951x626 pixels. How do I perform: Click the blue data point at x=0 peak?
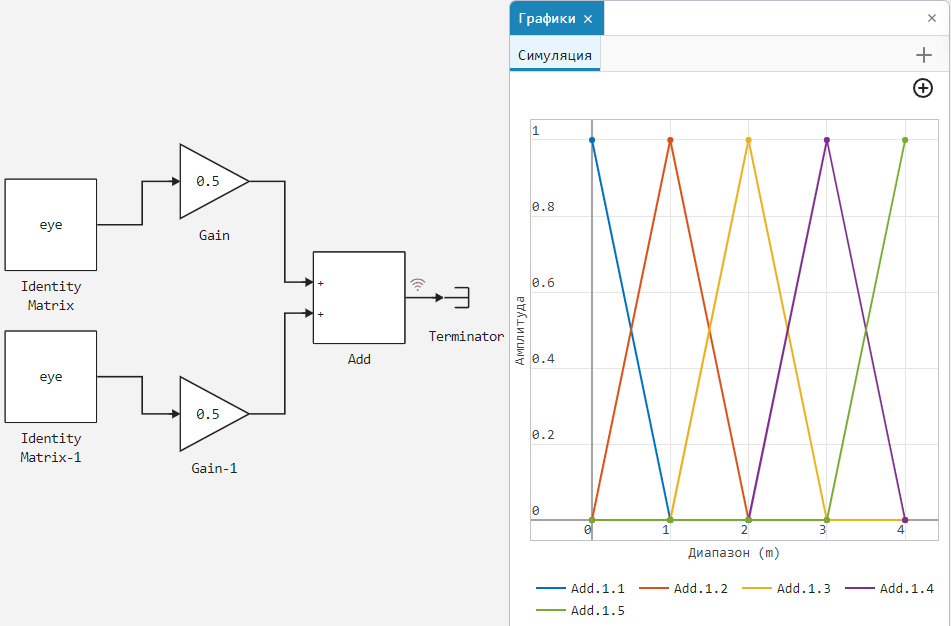pyautogui.click(x=592, y=140)
